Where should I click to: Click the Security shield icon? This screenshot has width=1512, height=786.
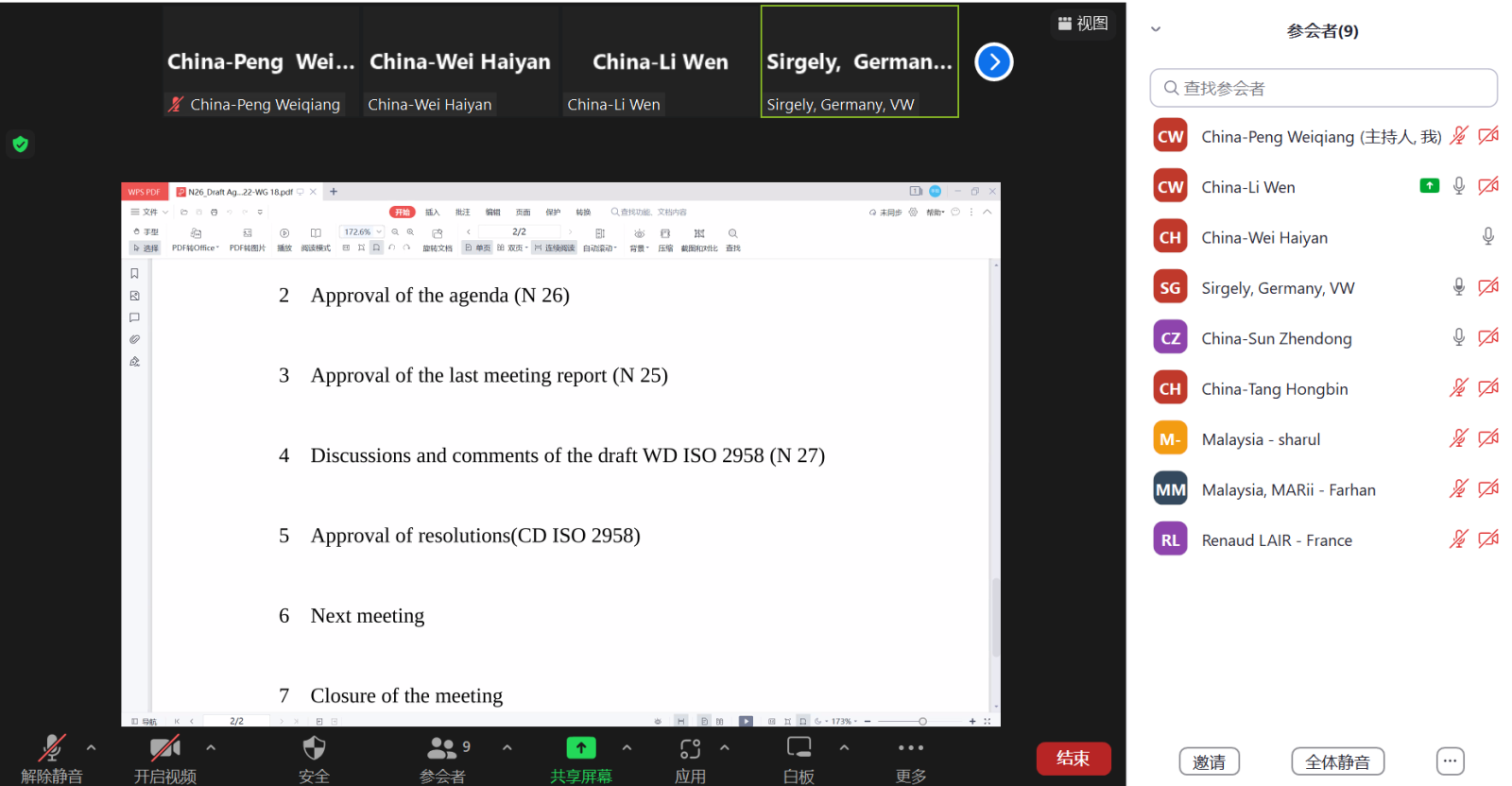coord(314,749)
